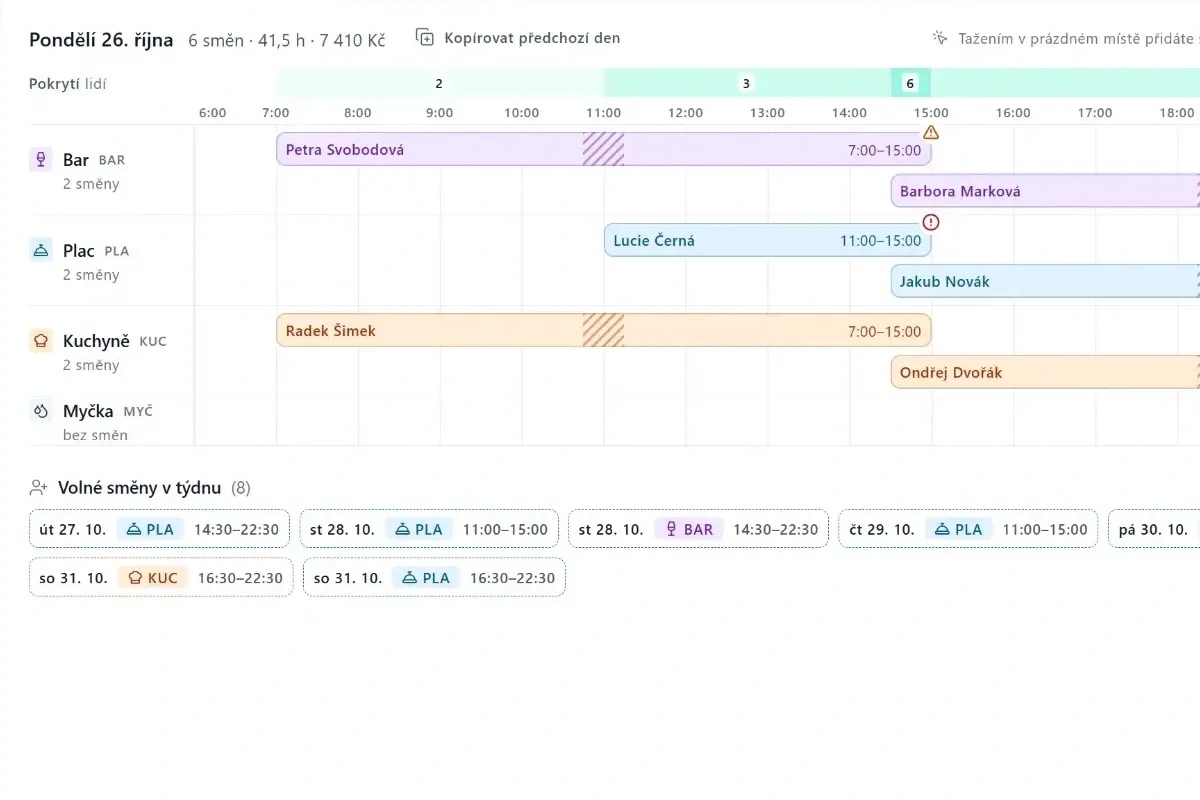Click the summary 6 směn · 41,5 h · 7 410 Kč
Image resolution: width=1200 pixels, height=800 pixels.
pyautogui.click(x=287, y=40)
